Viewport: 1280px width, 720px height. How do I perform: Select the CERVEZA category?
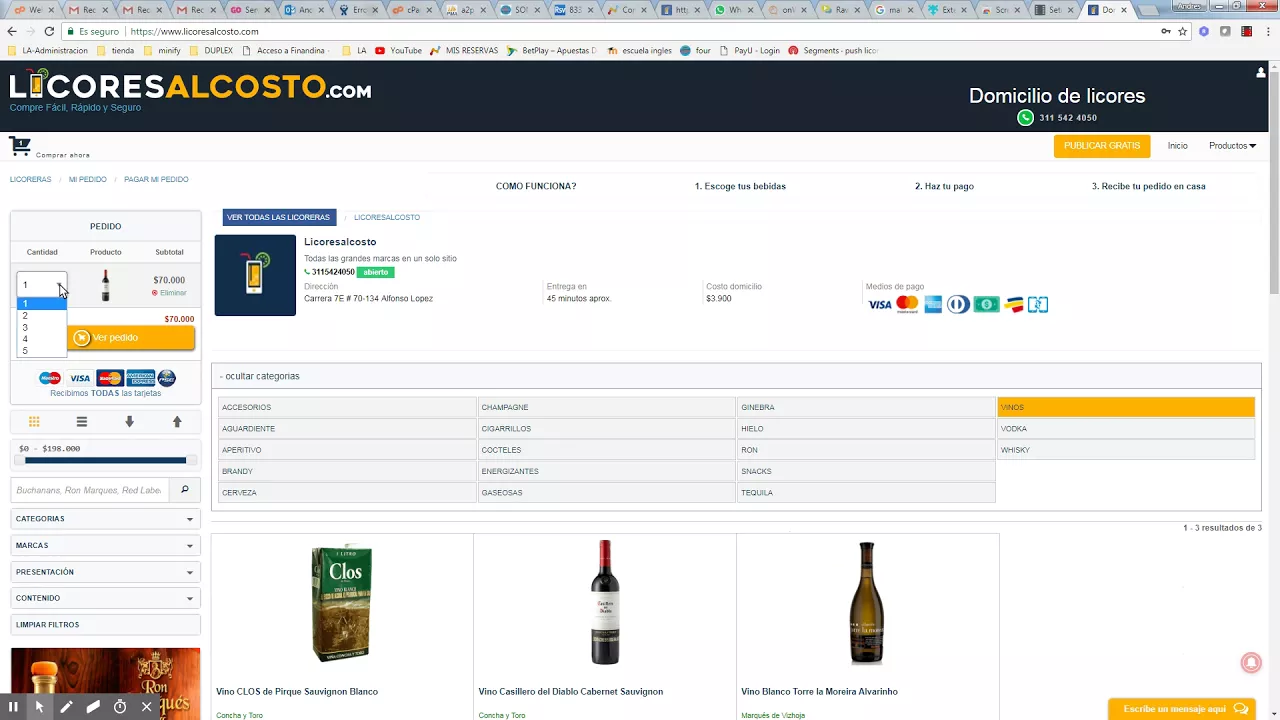(347, 493)
